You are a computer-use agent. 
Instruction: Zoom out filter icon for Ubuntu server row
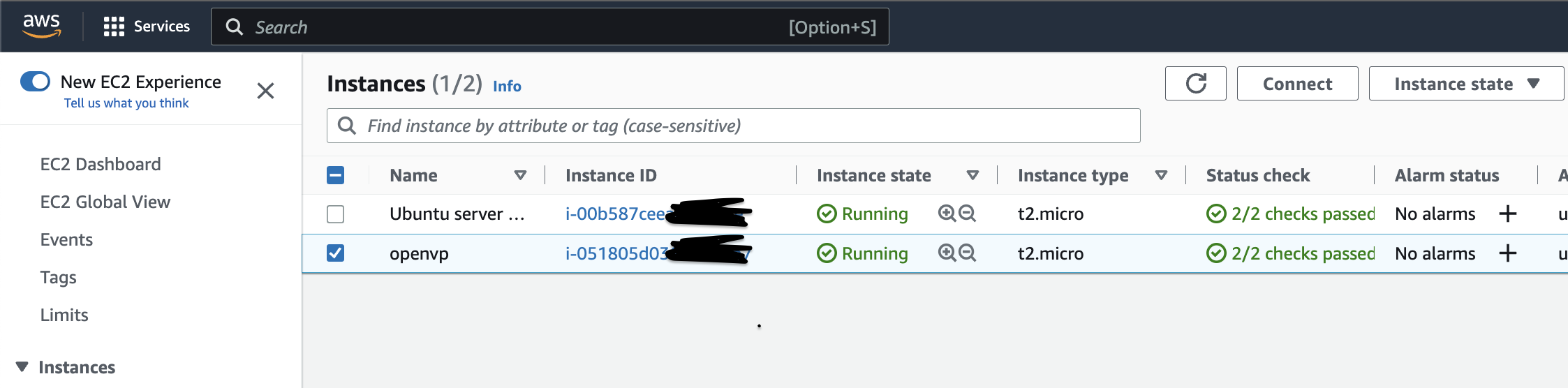pos(967,214)
